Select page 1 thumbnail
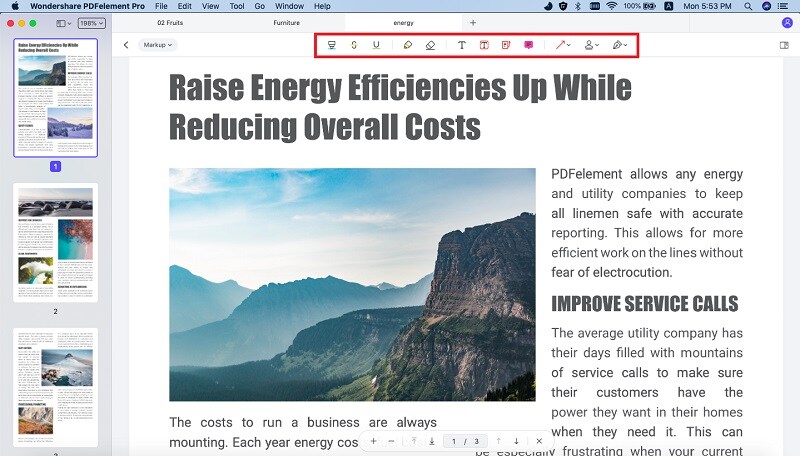The image size is (800, 456). 56,97
